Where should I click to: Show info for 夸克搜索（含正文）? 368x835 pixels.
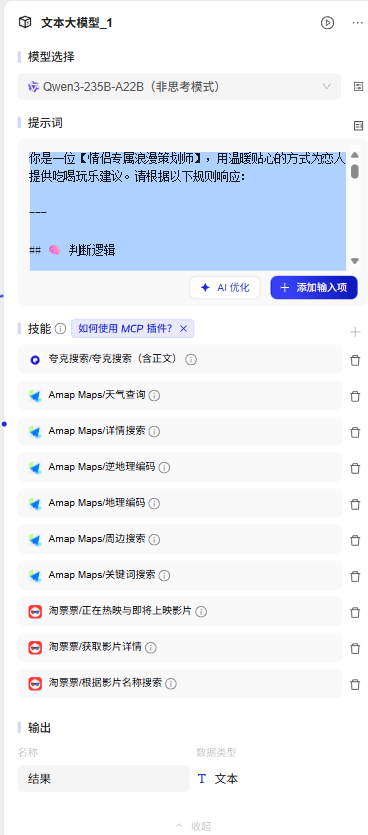coord(191,359)
